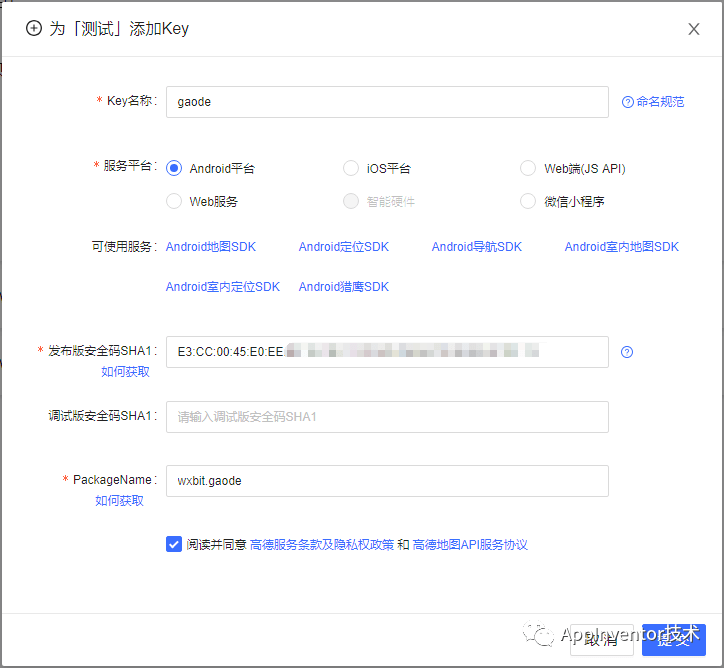Open the Android猎鹰SDK link
Viewport: 724px width, 668px height.
tap(344, 287)
